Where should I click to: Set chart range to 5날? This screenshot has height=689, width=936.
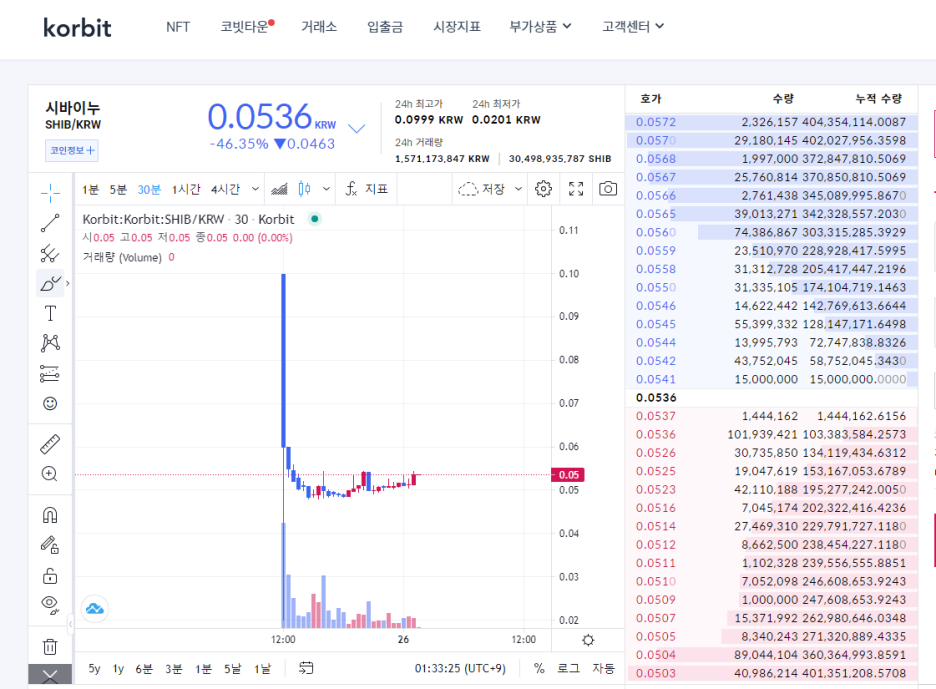[x=233, y=669]
